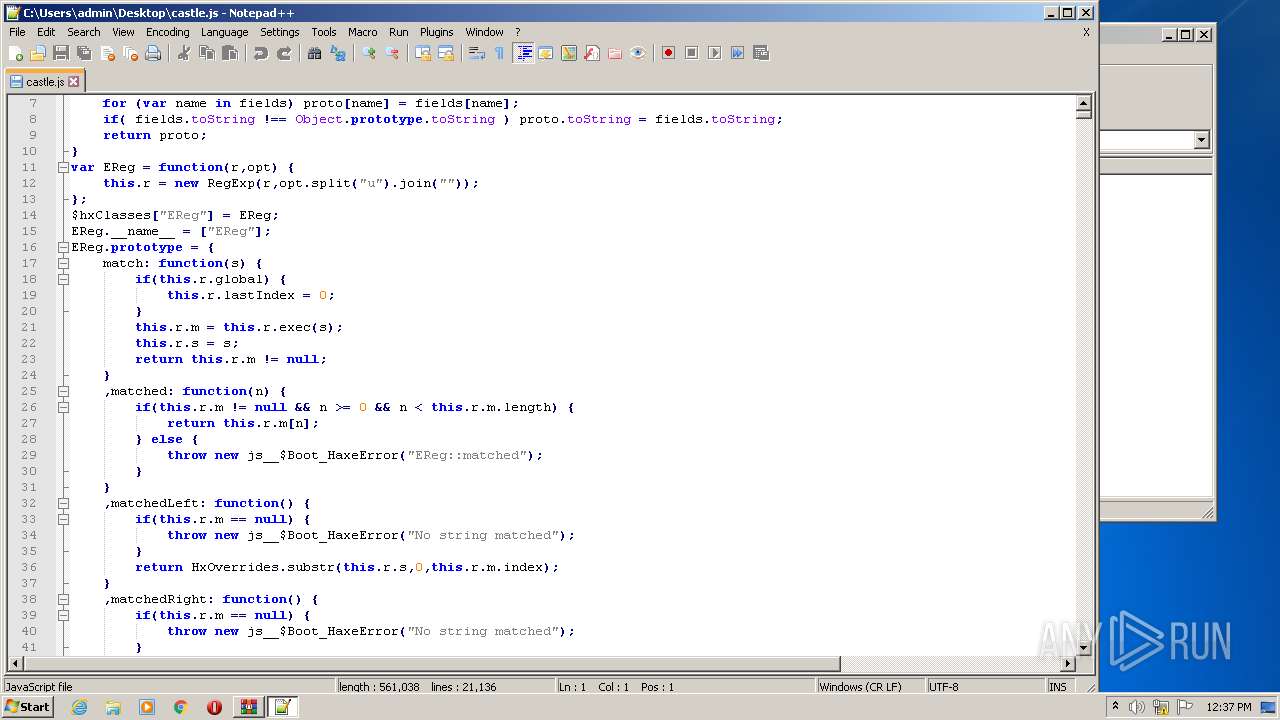The image size is (1280, 720).
Task: Click the vertical scrollbar up arrow
Action: coord(1083,104)
